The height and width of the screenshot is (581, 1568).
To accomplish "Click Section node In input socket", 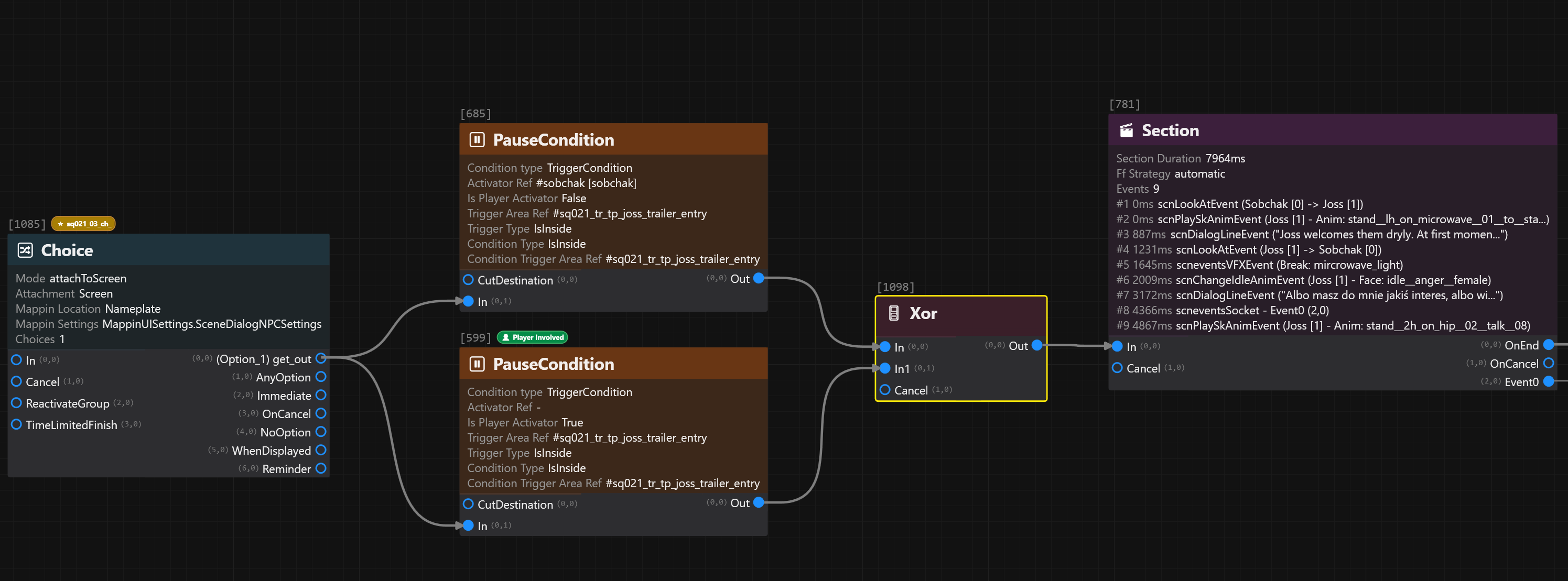I will 1117,346.
